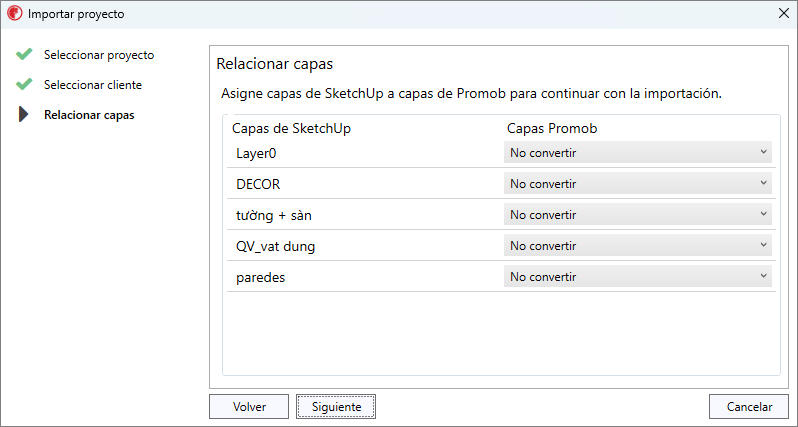Open the DECOR Promob layer dropdown
The width and height of the screenshot is (798, 427).
pos(638,184)
